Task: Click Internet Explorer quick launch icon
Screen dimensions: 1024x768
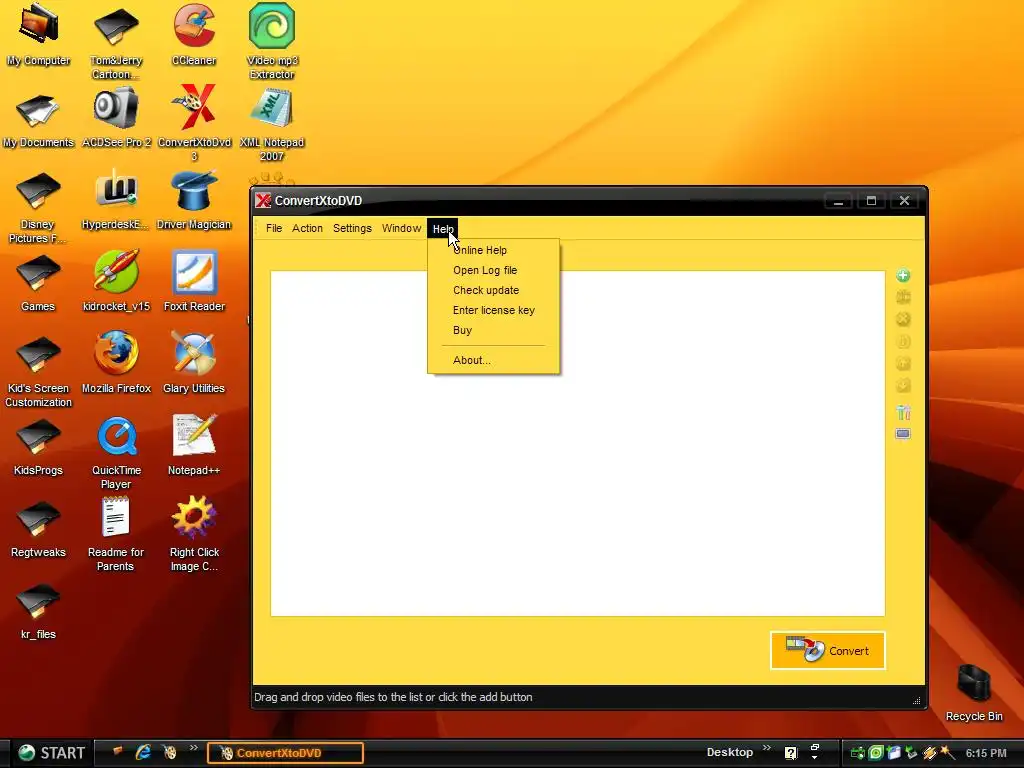Action: (x=142, y=753)
